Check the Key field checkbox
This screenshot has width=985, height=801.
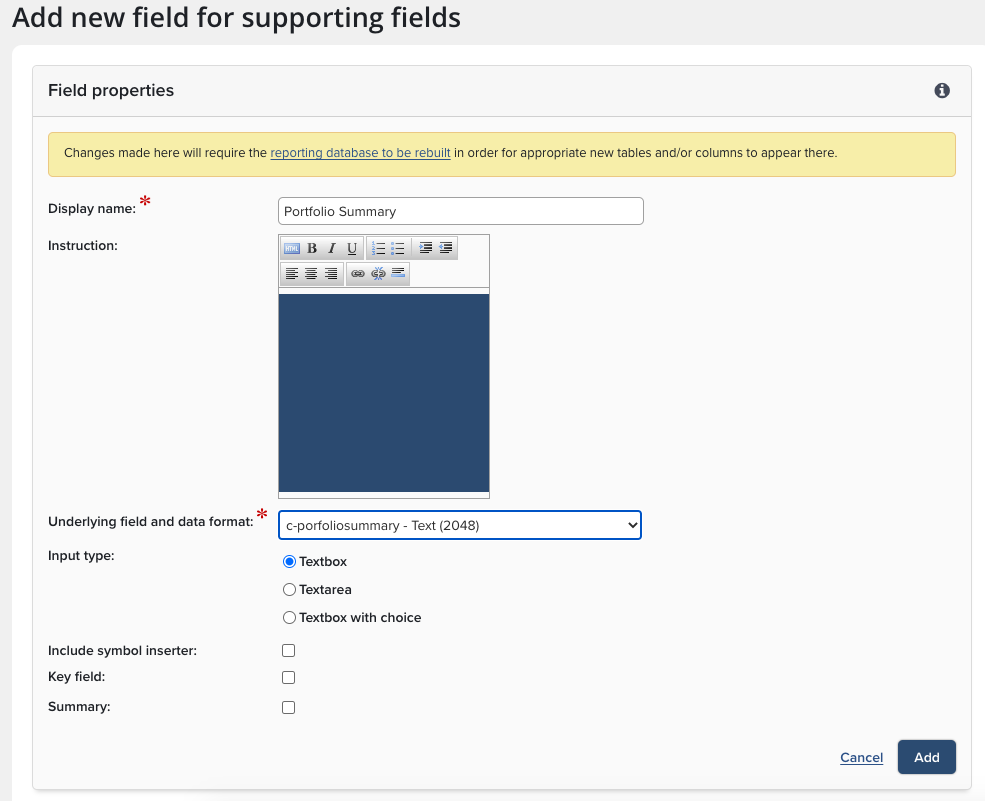[289, 677]
